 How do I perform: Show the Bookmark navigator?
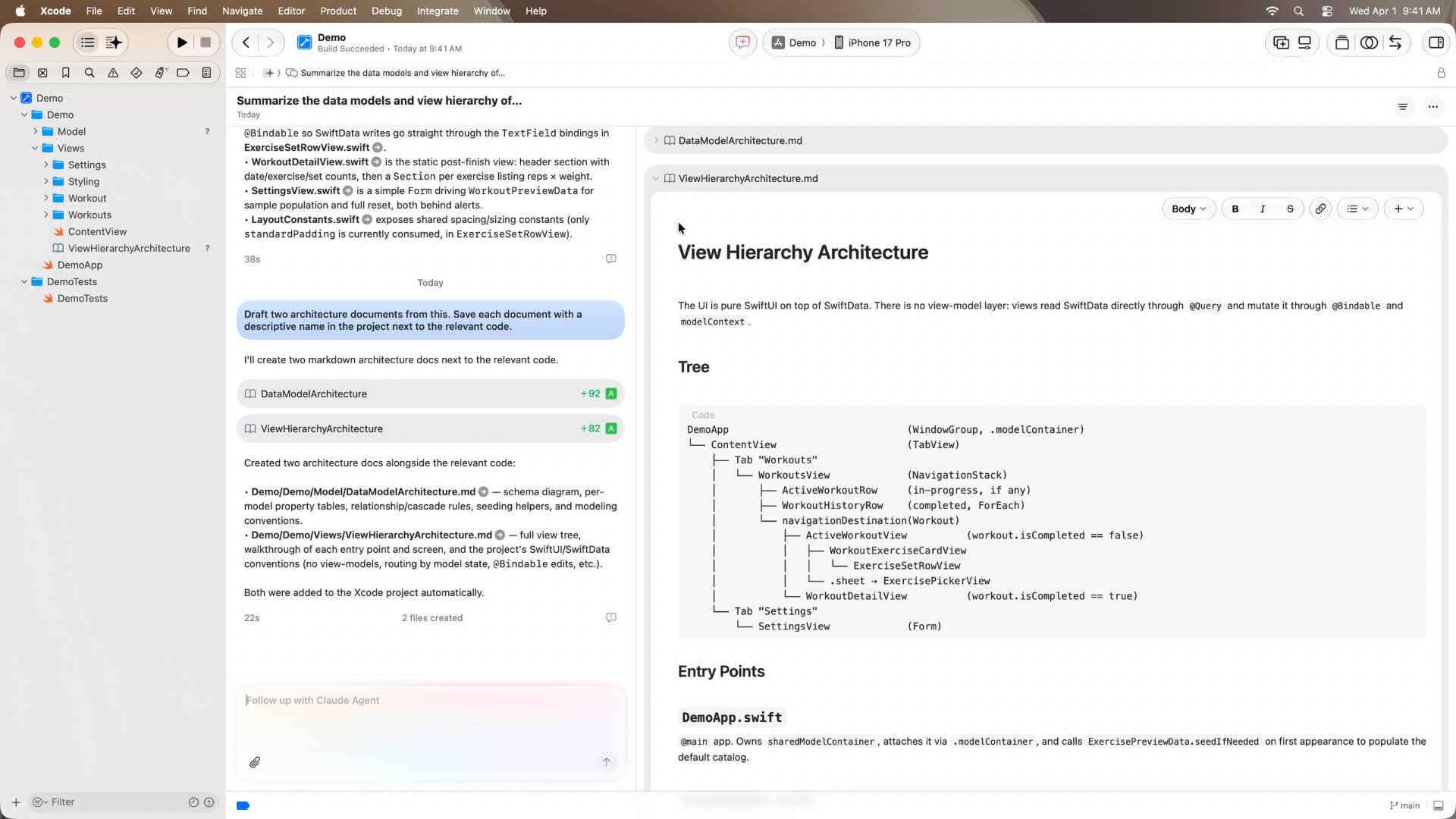(x=66, y=73)
